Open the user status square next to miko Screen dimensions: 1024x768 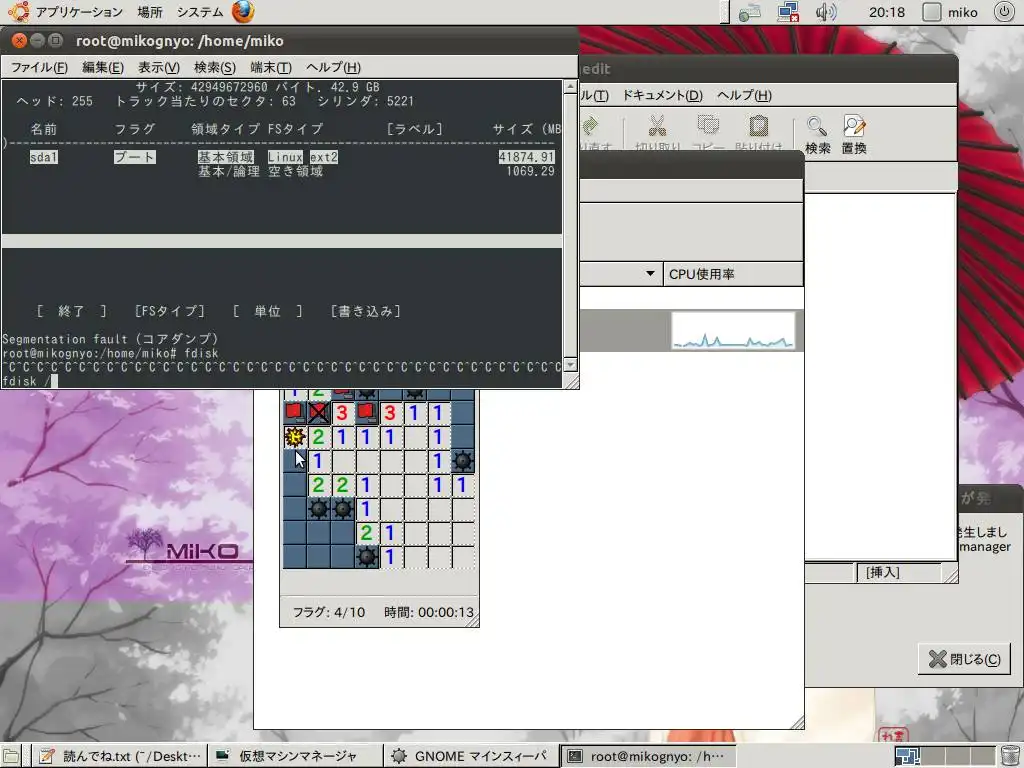pos(931,12)
